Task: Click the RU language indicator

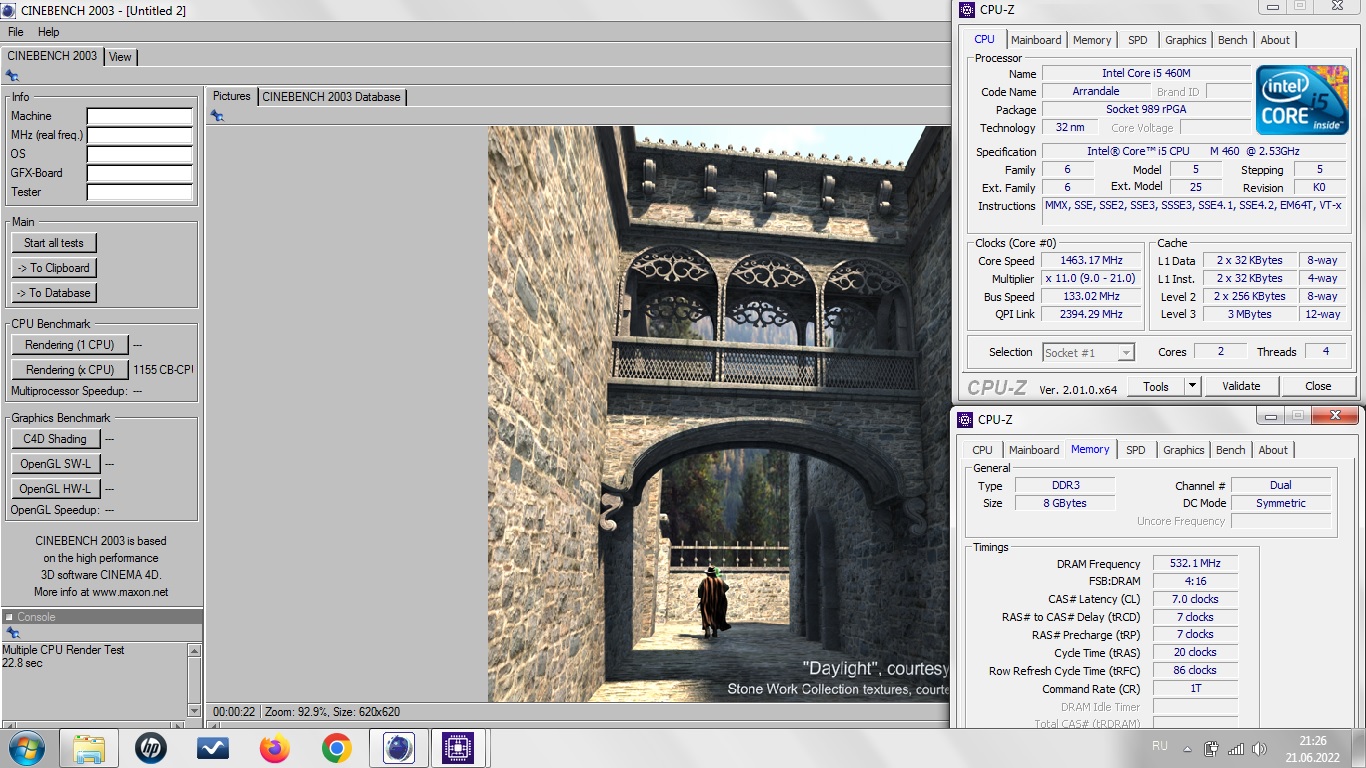Action: pyautogui.click(x=1160, y=746)
